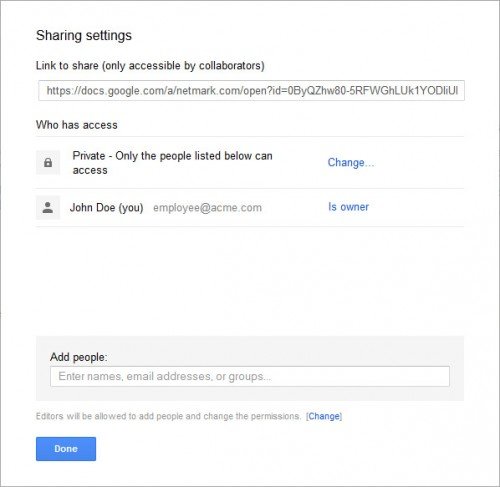Image resolution: width=500 pixels, height=487 pixels.
Task: Click the blue Done button
Action: pyautogui.click(x=66, y=449)
